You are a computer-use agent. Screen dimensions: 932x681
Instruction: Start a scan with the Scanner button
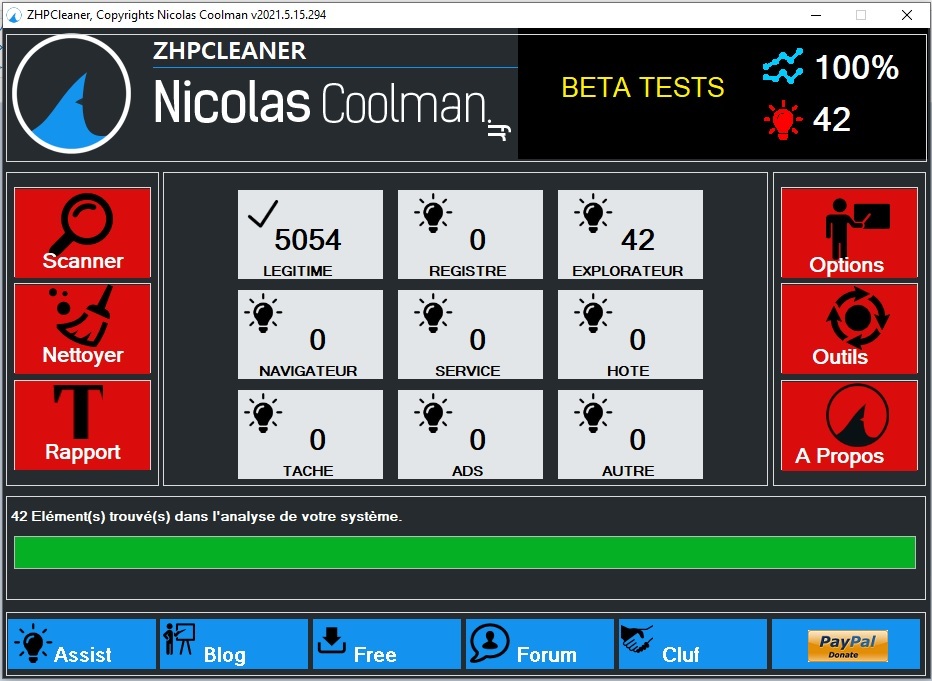(82, 232)
